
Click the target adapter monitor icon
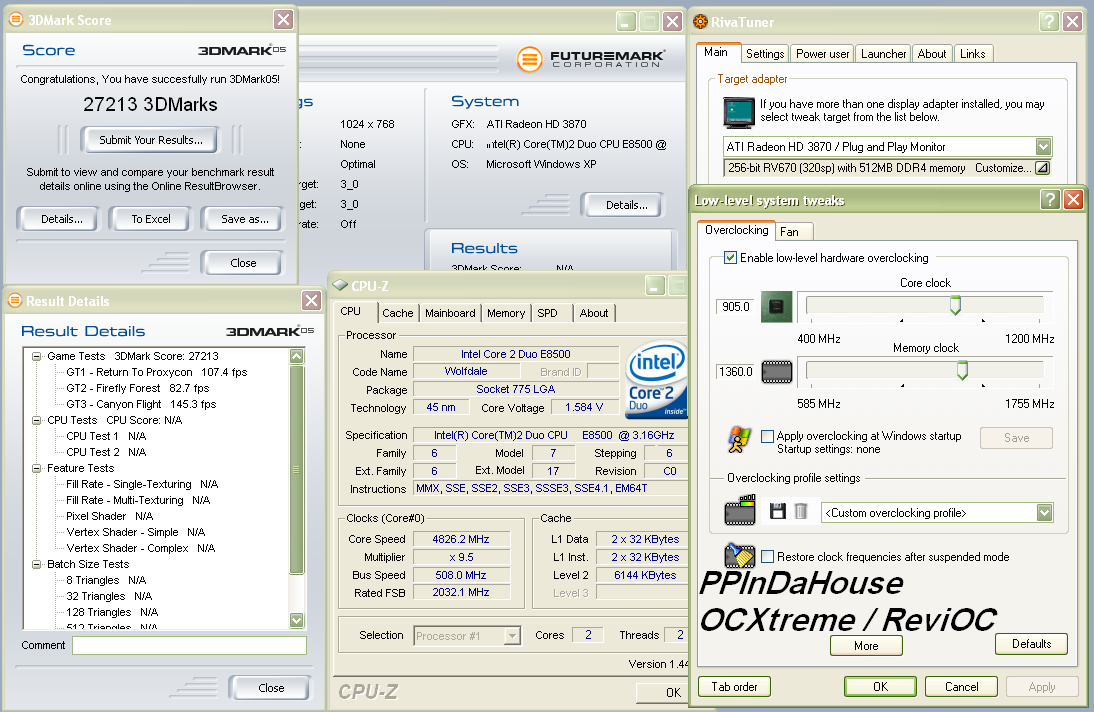[x=739, y=112]
